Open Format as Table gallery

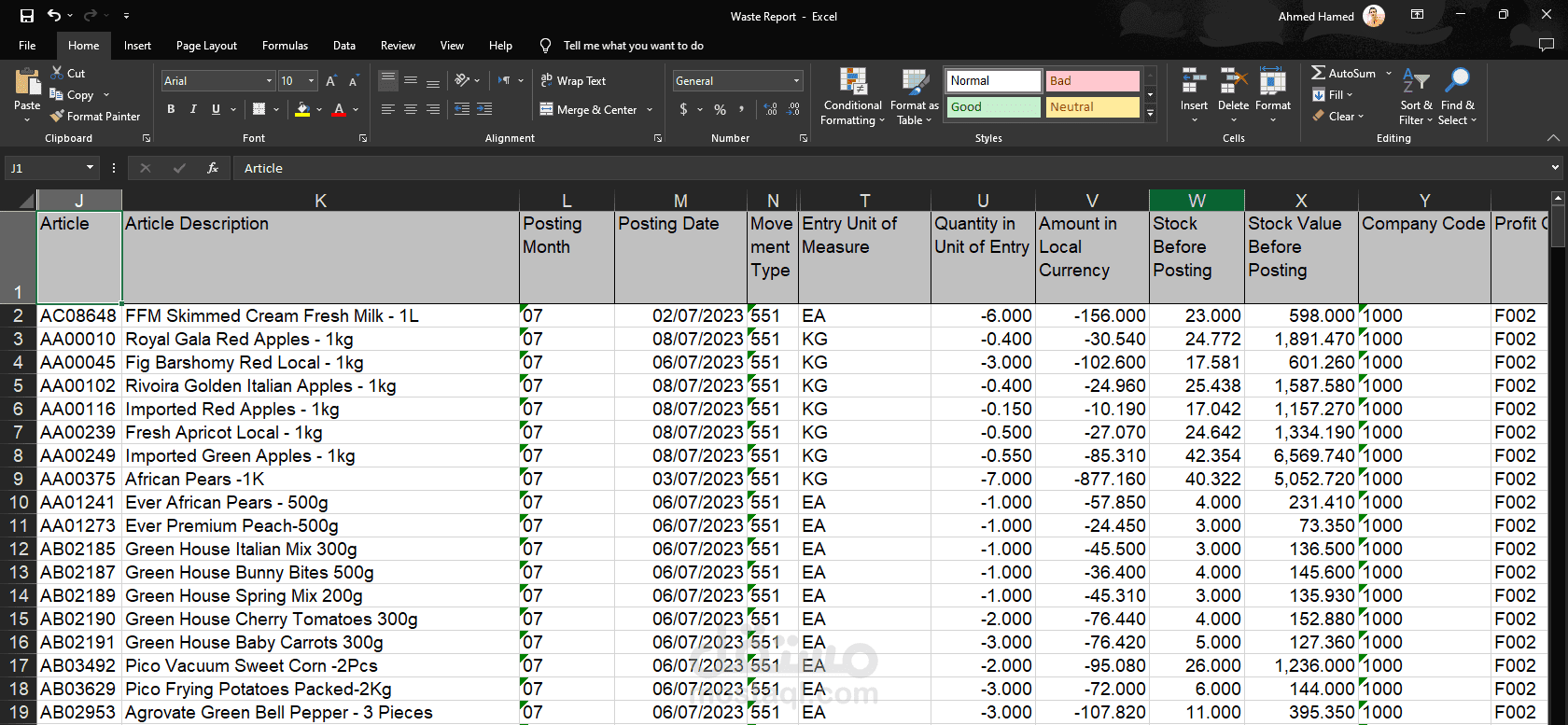915,96
